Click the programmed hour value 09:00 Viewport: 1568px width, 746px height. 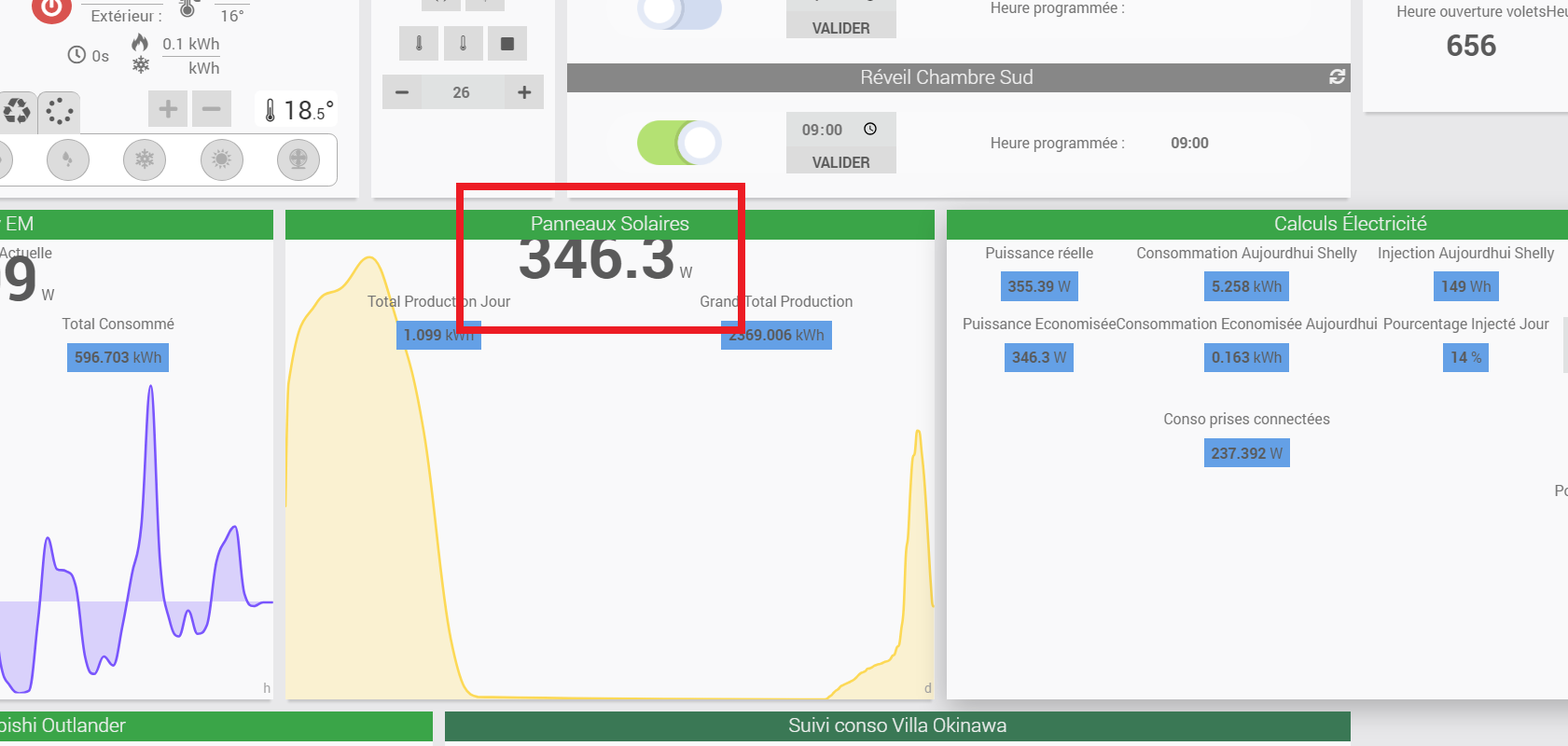coord(1189,143)
